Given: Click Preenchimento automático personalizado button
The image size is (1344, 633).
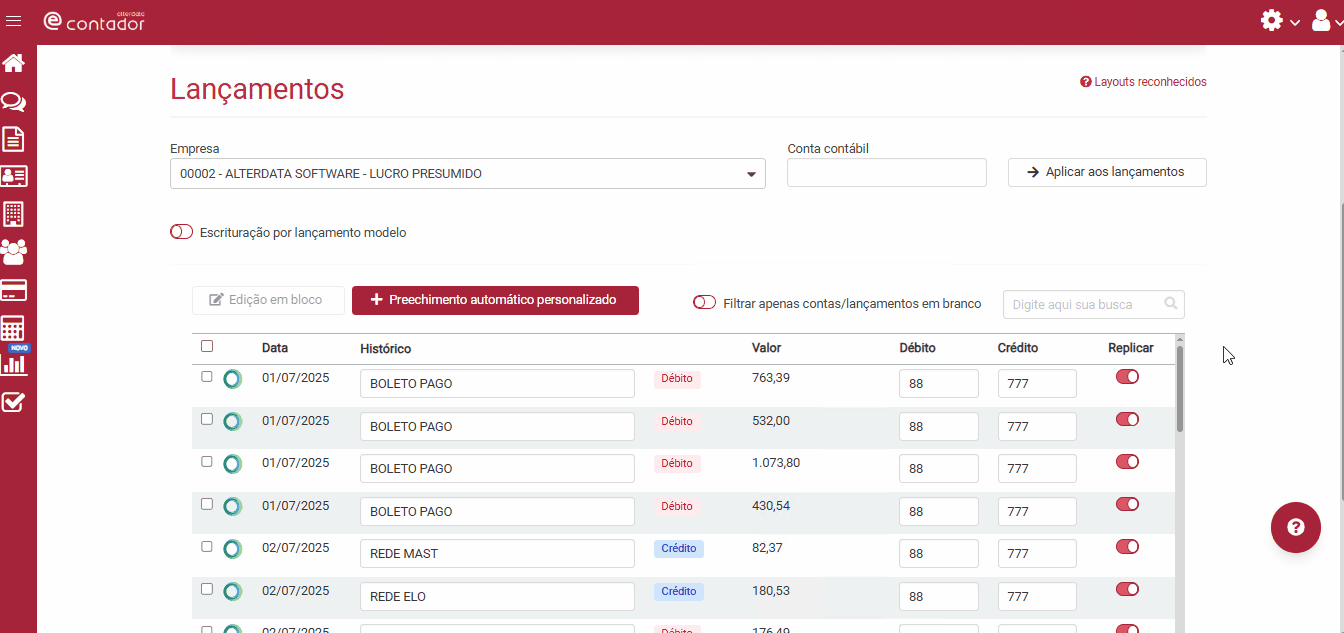Looking at the screenshot, I should [495, 300].
